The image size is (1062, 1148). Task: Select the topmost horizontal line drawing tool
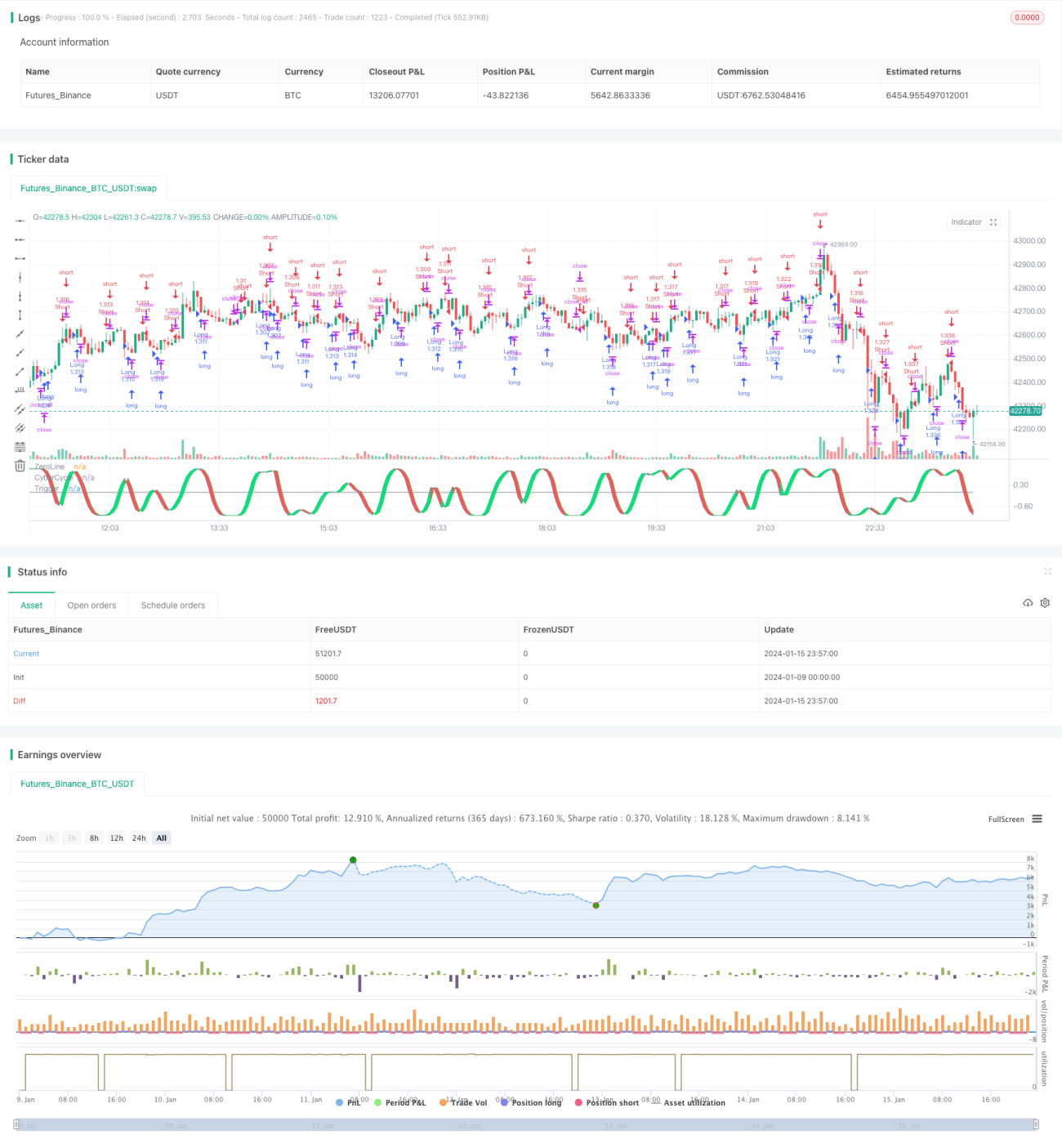(x=20, y=221)
